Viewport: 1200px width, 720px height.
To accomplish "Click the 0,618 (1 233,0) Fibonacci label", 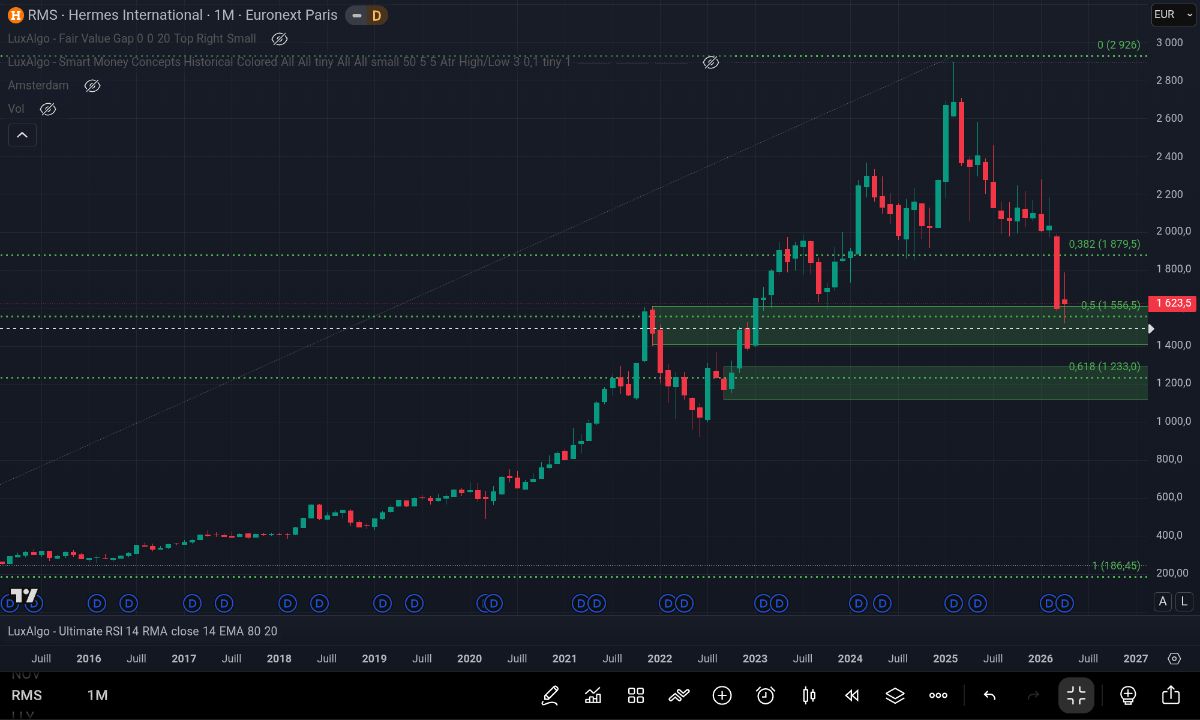I will click(x=1105, y=367).
